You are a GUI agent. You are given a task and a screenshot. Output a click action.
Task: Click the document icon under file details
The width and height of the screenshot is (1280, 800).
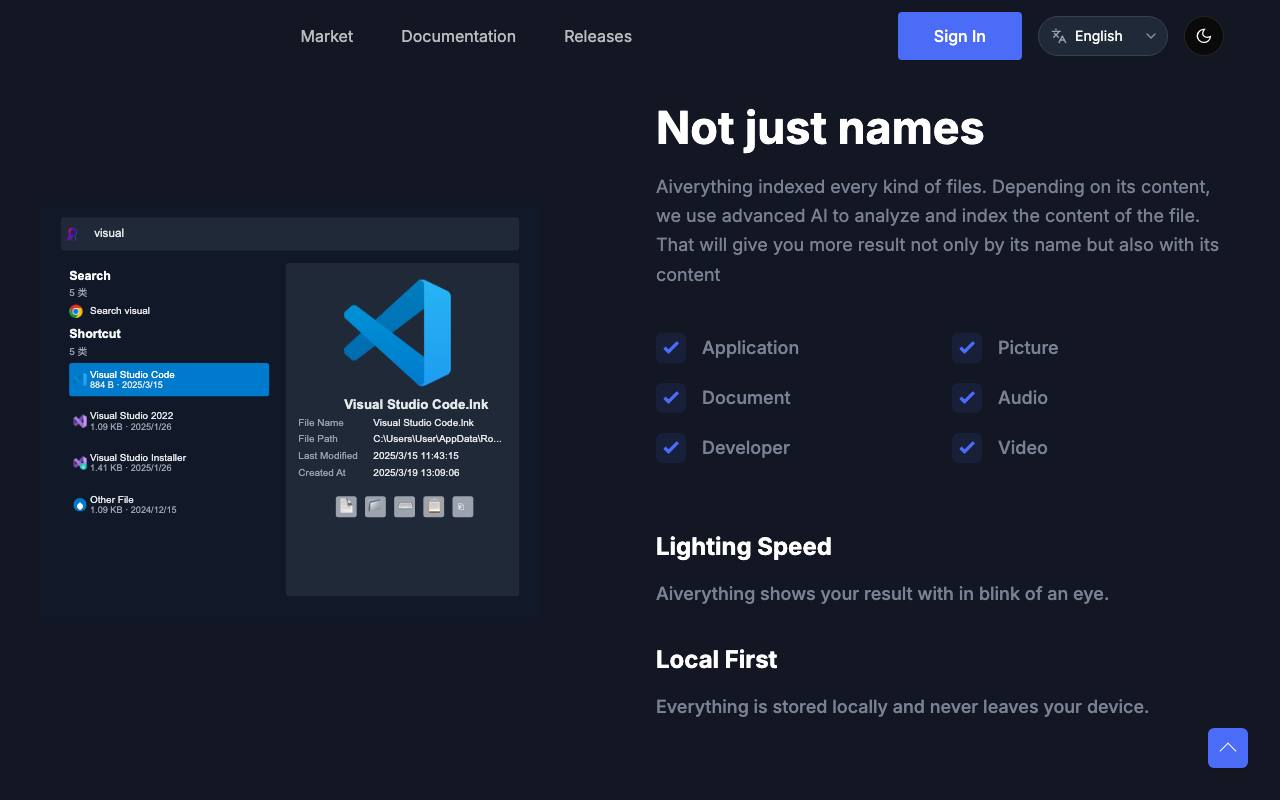click(346, 507)
